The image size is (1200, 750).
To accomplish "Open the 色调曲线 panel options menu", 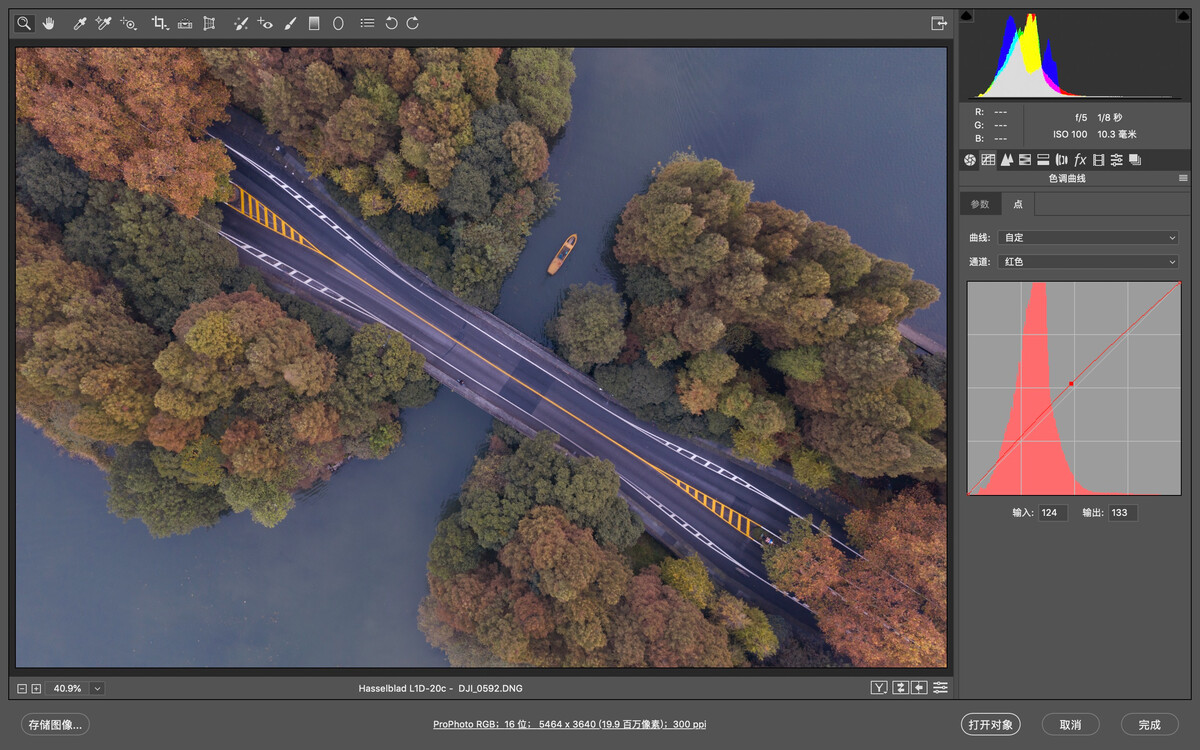I will click(x=1183, y=178).
